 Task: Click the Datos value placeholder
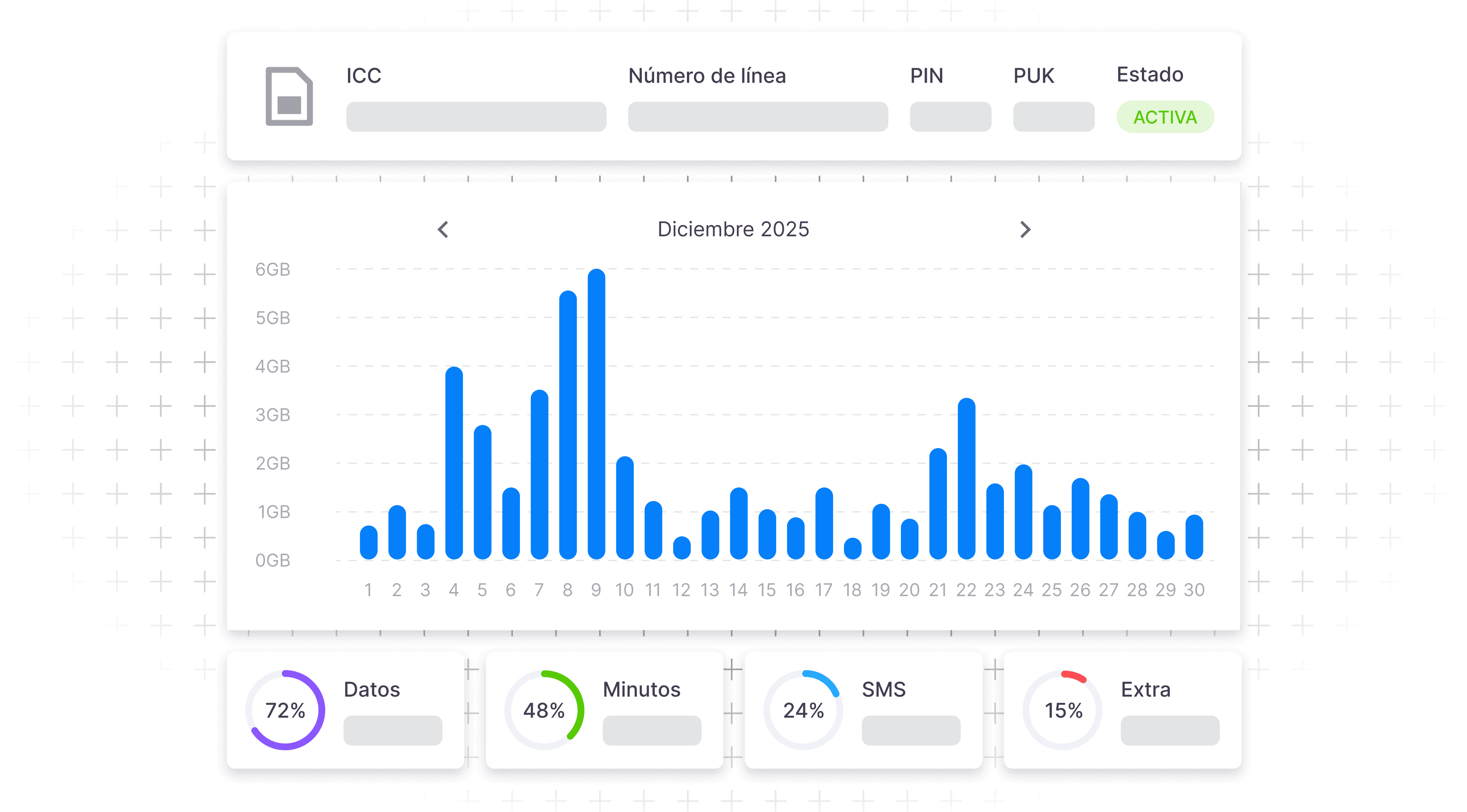pos(392,731)
